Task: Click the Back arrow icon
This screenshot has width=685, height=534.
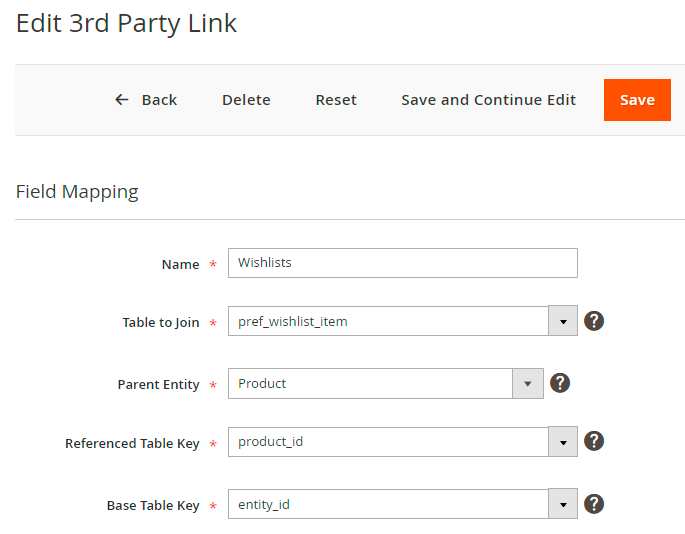Action: pos(122,100)
